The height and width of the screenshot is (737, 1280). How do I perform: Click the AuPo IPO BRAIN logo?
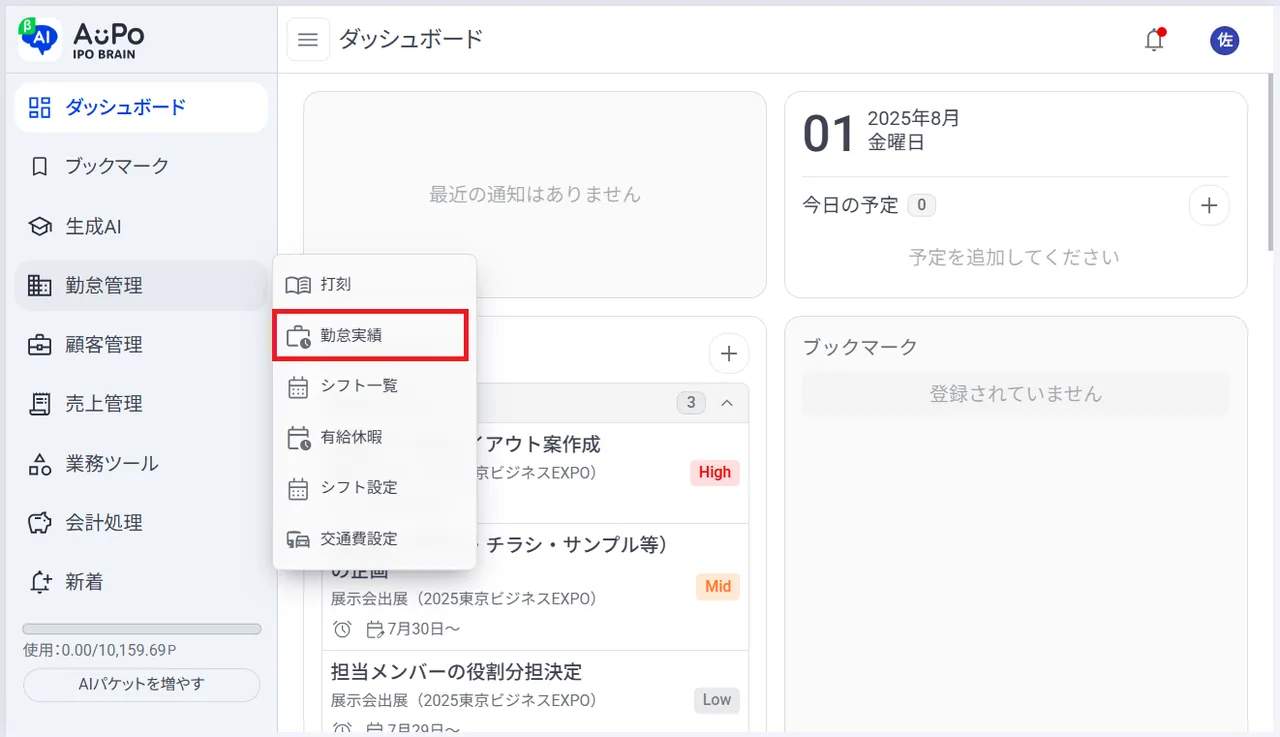pos(82,38)
